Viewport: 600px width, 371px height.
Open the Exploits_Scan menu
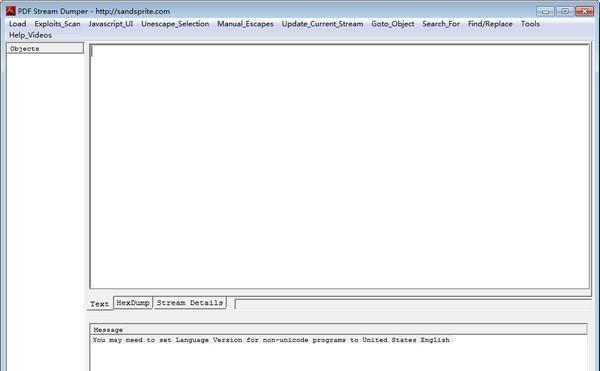coord(57,24)
